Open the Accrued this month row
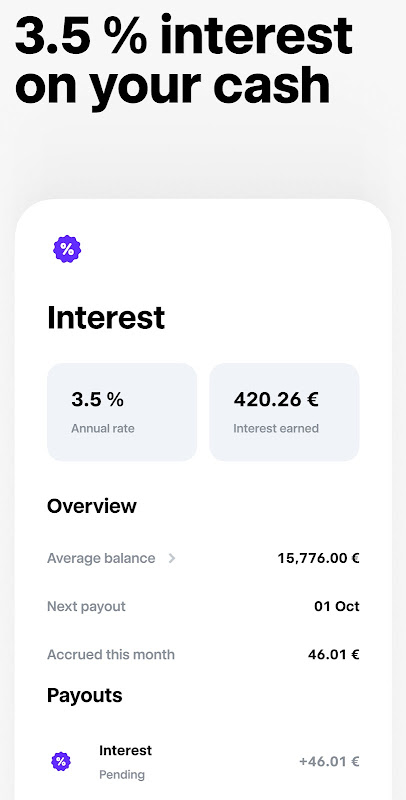The width and height of the screenshot is (406, 800). tap(203, 655)
